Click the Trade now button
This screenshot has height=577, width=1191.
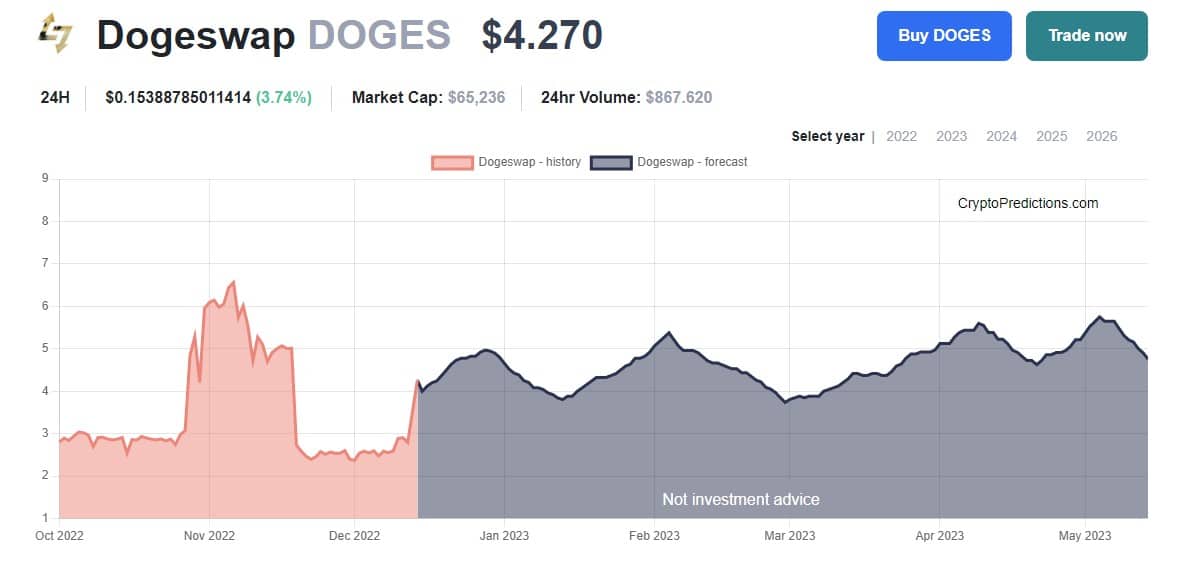(1086, 35)
